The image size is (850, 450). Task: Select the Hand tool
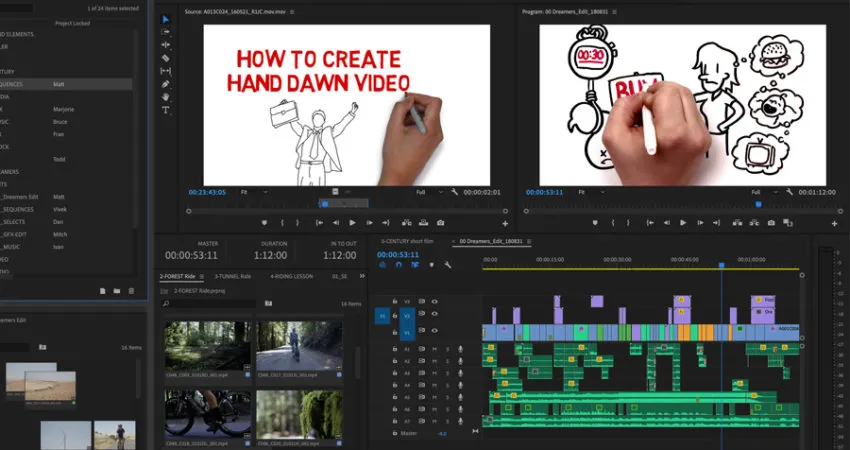coord(166,97)
